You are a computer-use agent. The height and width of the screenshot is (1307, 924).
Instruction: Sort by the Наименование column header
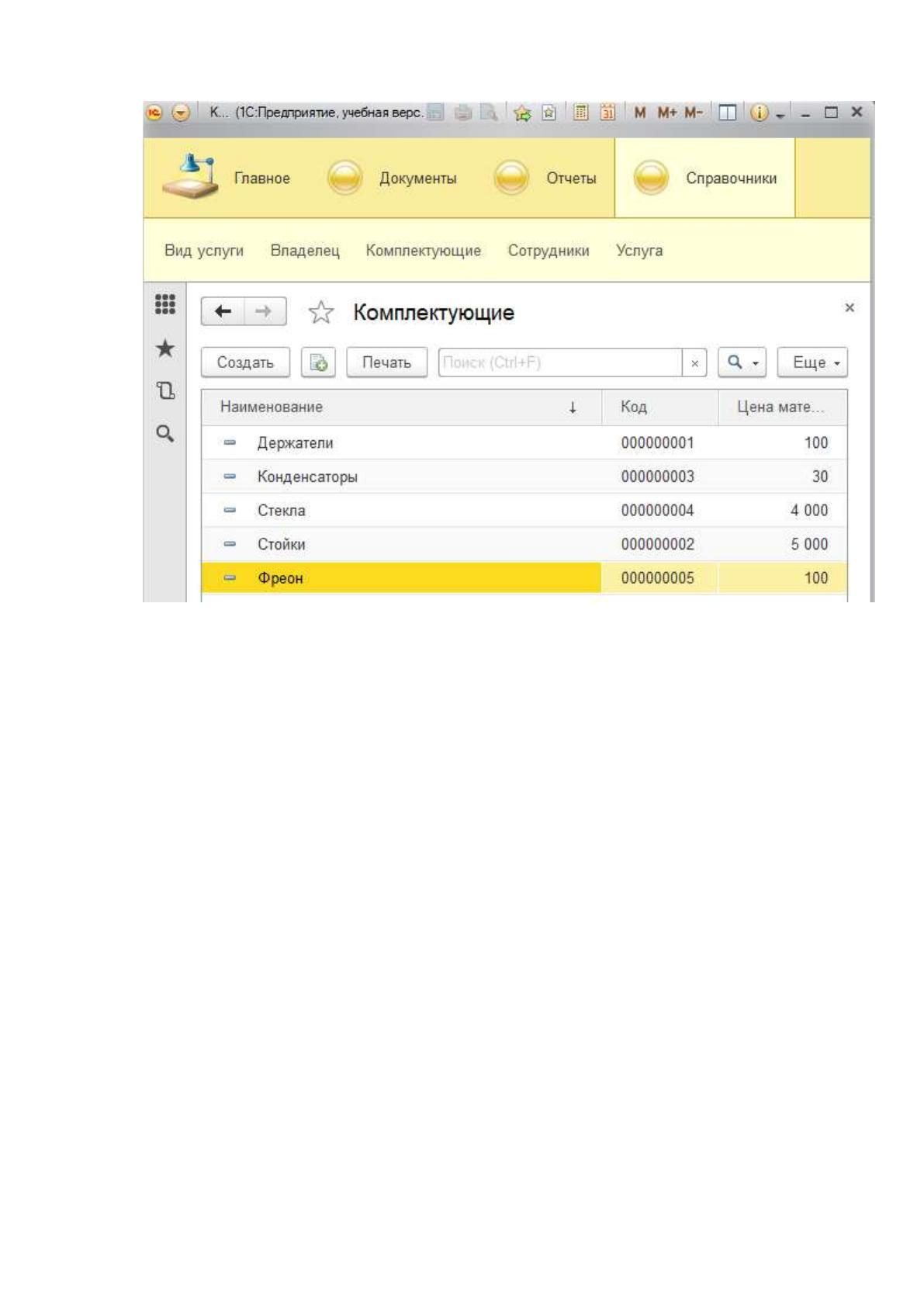pos(272,407)
